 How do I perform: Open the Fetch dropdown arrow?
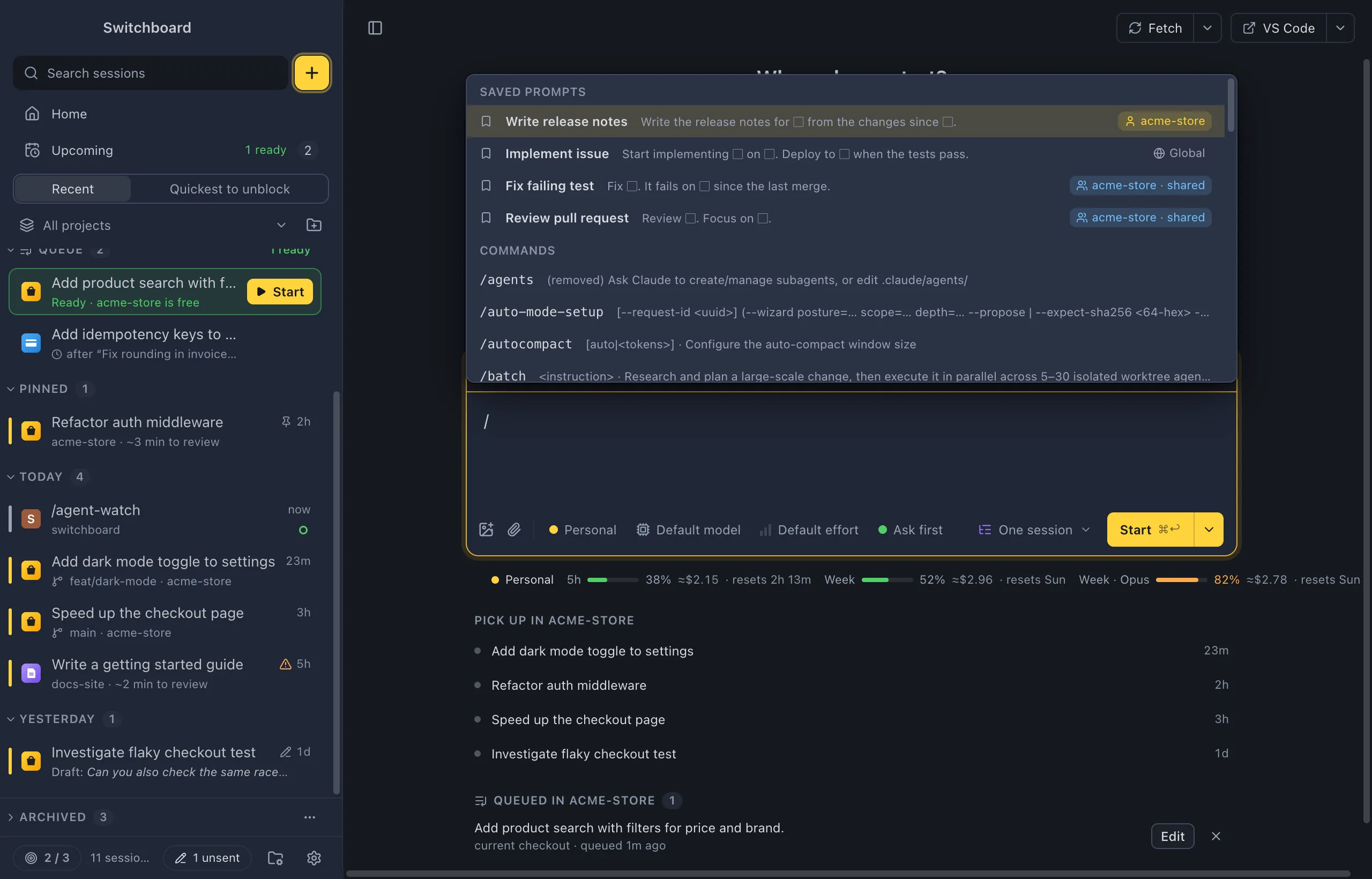point(1207,28)
